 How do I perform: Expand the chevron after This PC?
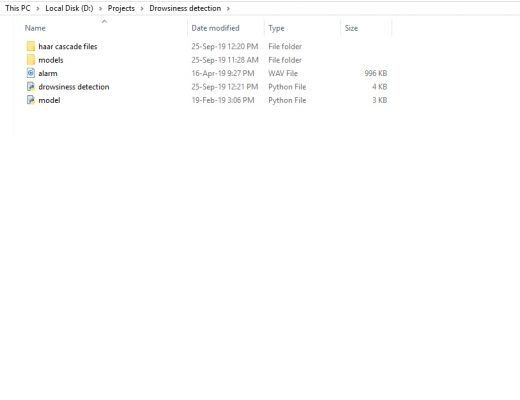[x=38, y=8]
